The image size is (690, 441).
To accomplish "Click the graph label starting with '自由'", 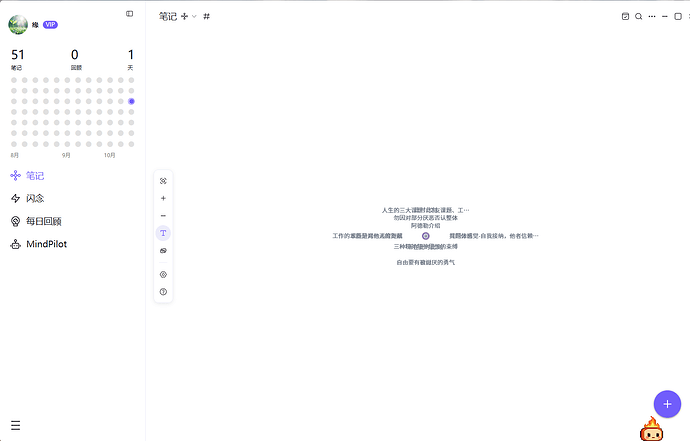I will (x=426, y=262).
